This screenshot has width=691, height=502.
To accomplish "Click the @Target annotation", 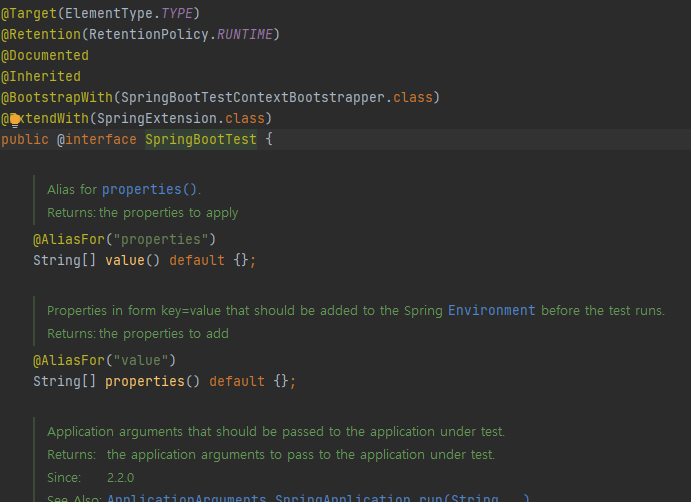I will point(29,13).
